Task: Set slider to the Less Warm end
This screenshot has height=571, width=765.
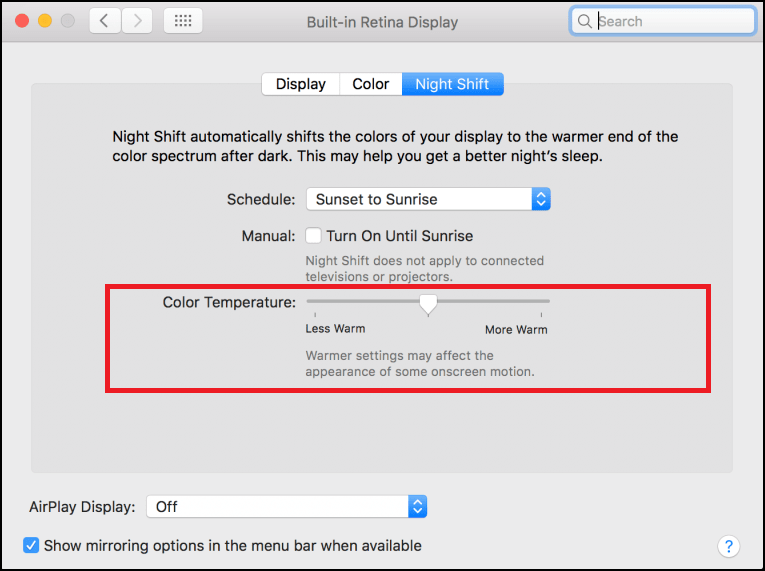Action: pos(308,301)
